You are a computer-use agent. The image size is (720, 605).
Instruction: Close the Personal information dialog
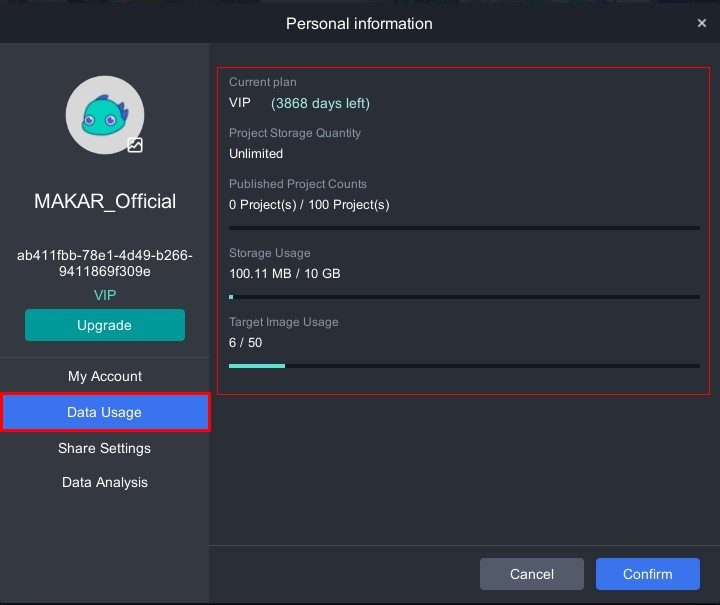(x=701, y=23)
